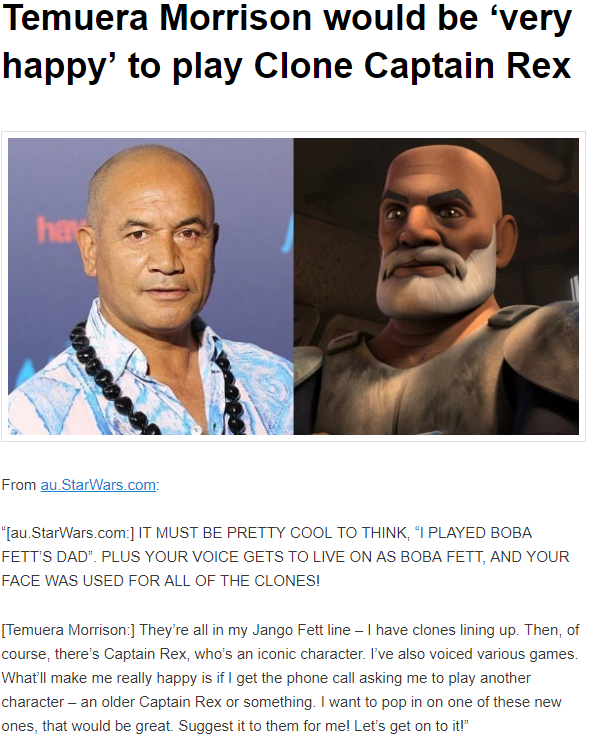Open the au.StarWars.com source link
This screenshot has width=589, height=738.
pos(98,485)
